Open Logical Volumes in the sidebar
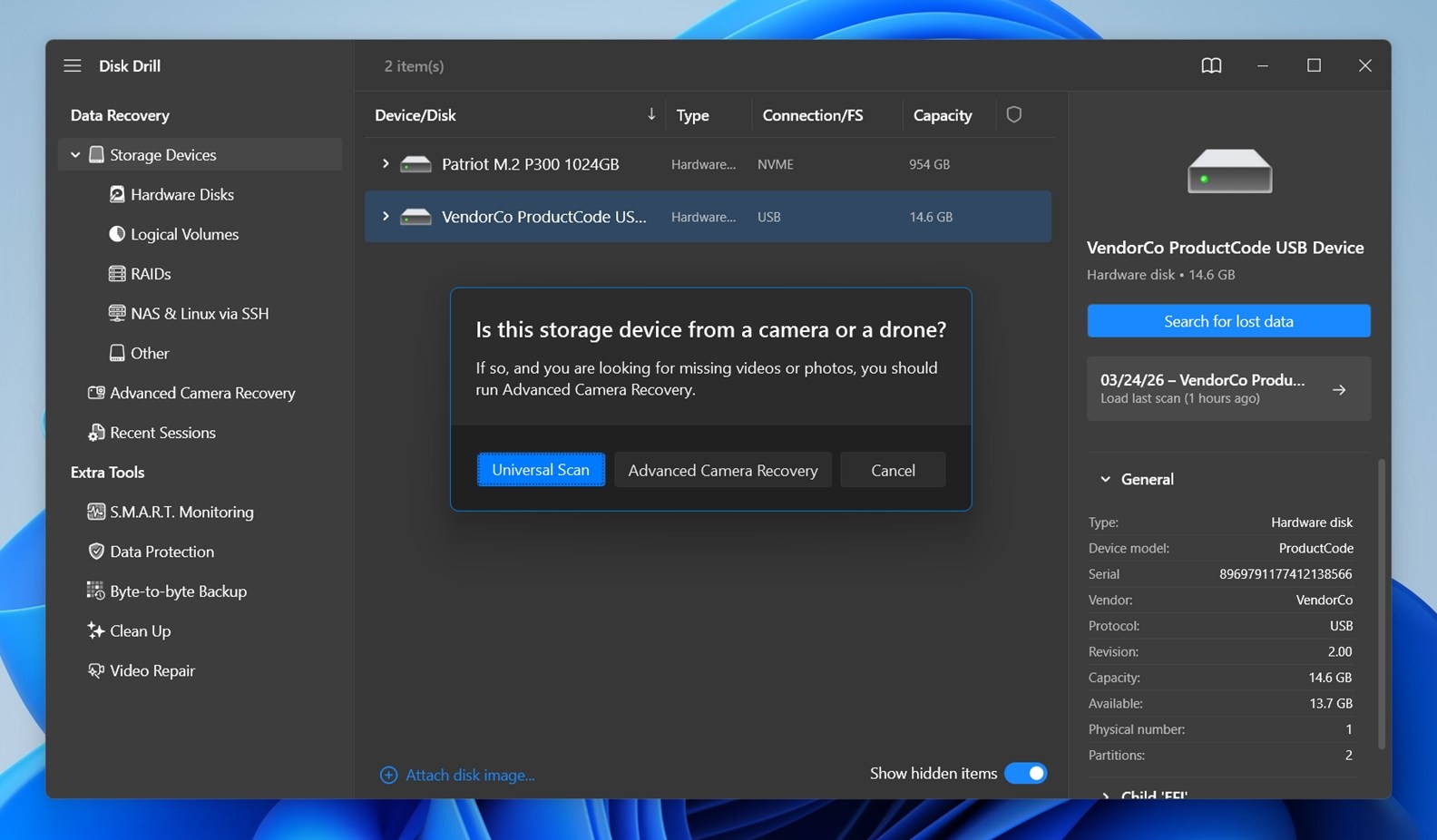Image resolution: width=1437 pixels, height=840 pixels. 184,234
